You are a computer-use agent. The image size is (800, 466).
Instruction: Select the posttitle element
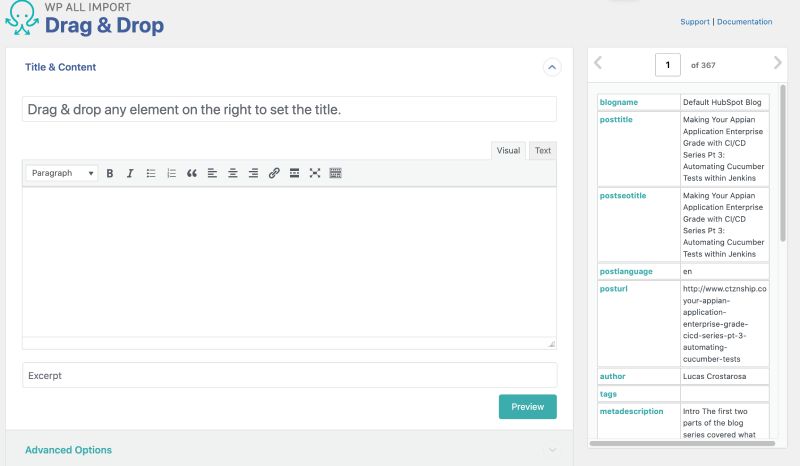click(616, 119)
